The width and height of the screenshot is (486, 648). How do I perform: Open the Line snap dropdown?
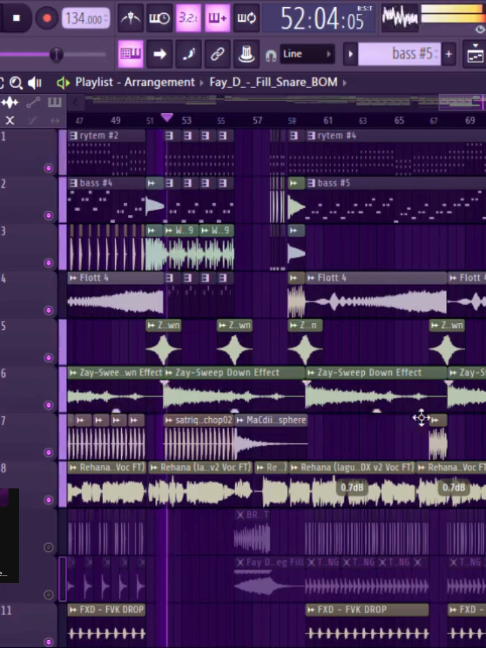(x=307, y=54)
